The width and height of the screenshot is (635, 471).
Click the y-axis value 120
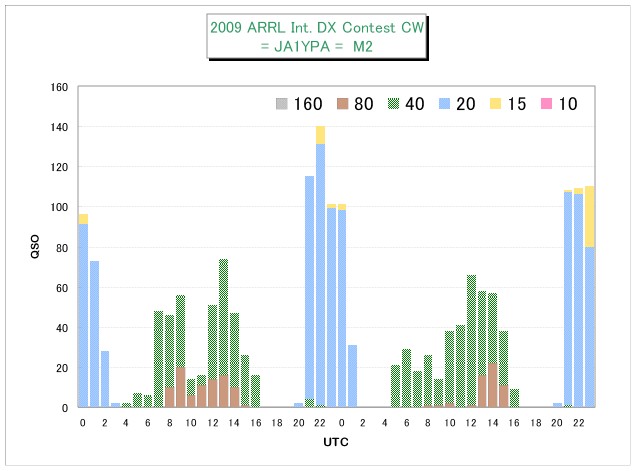click(x=59, y=167)
